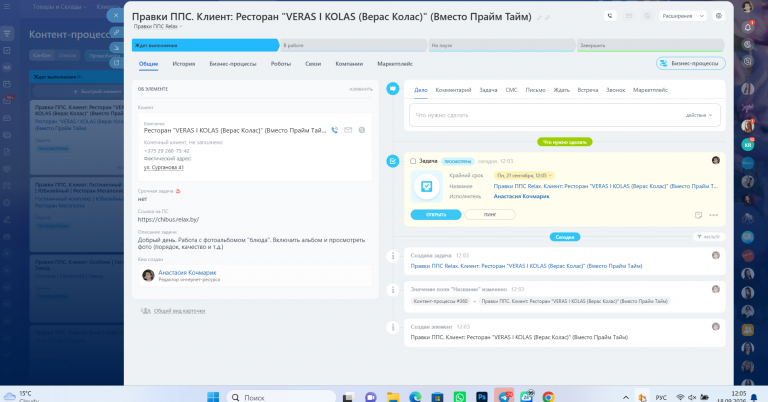Select the Комментарий timeline tab
Viewport: 768px width, 402px height.
click(x=453, y=90)
